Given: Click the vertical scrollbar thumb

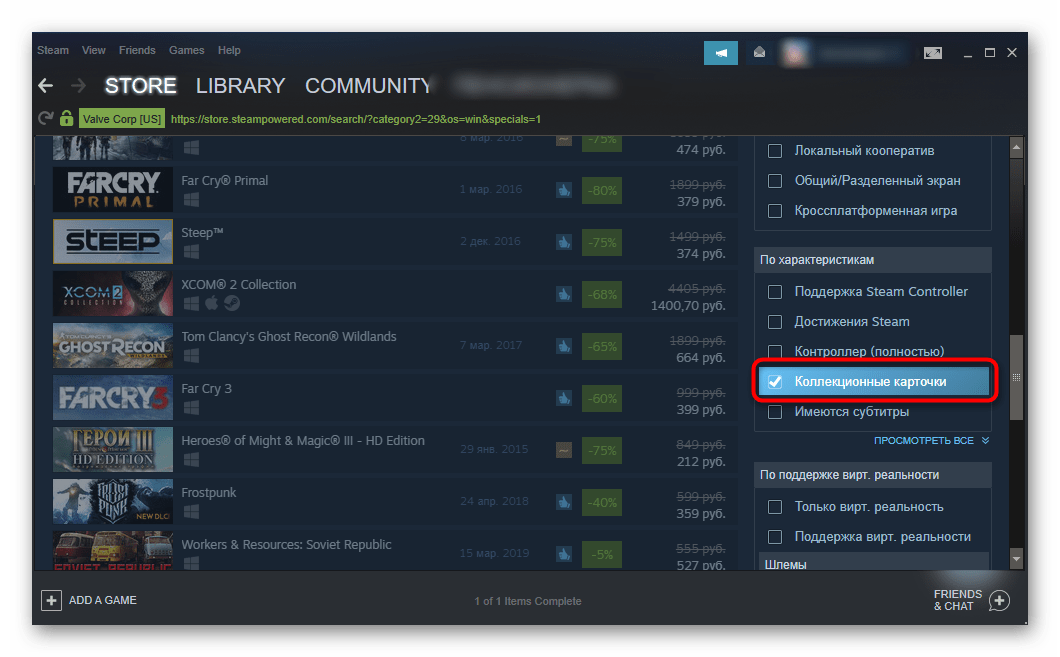Looking at the screenshot, I should click(x=1016, y=377).
